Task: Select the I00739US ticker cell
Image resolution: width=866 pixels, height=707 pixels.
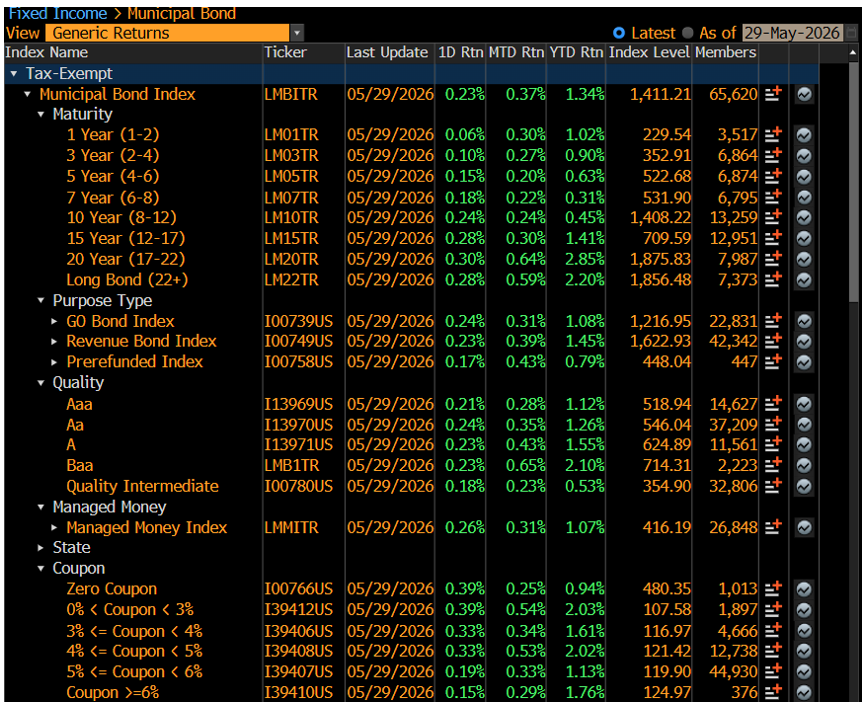Action: click(298, 321)
